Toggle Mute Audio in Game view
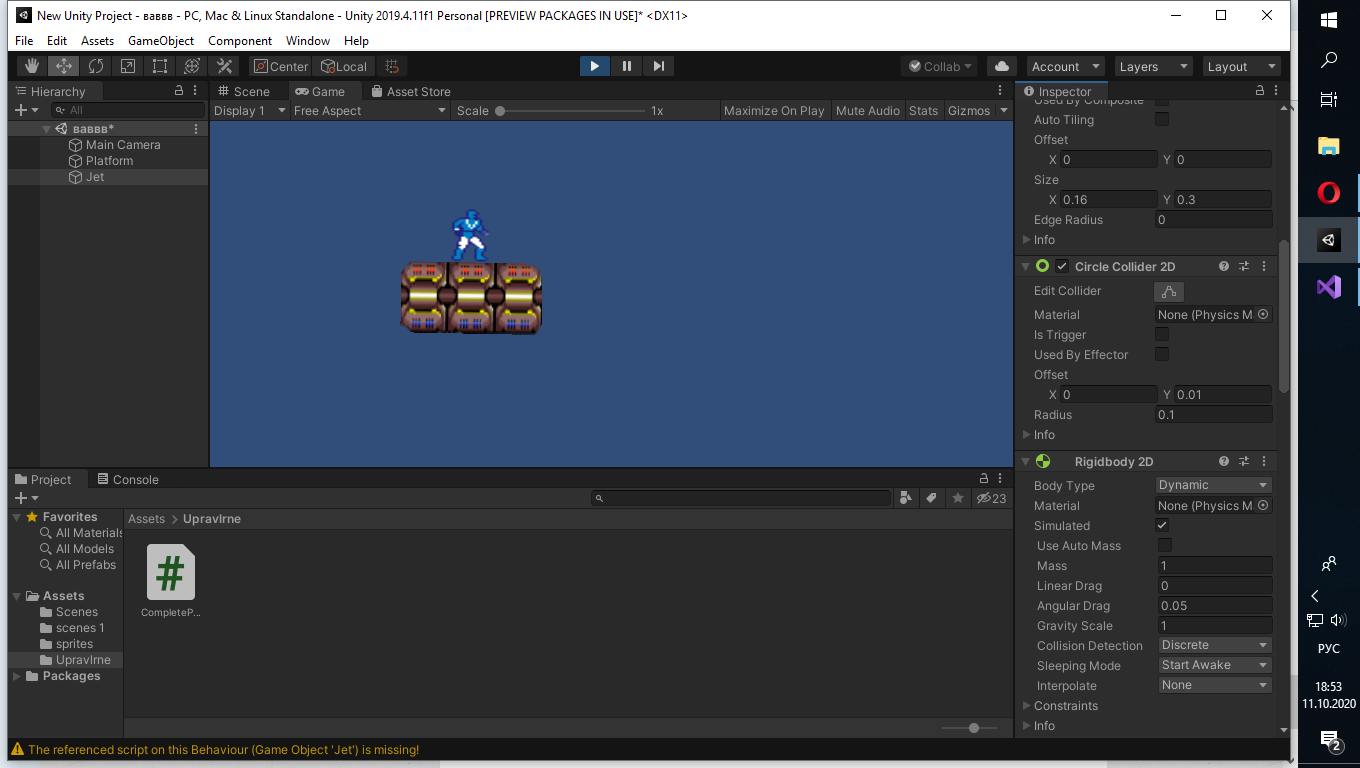 (x=867, y=110)
